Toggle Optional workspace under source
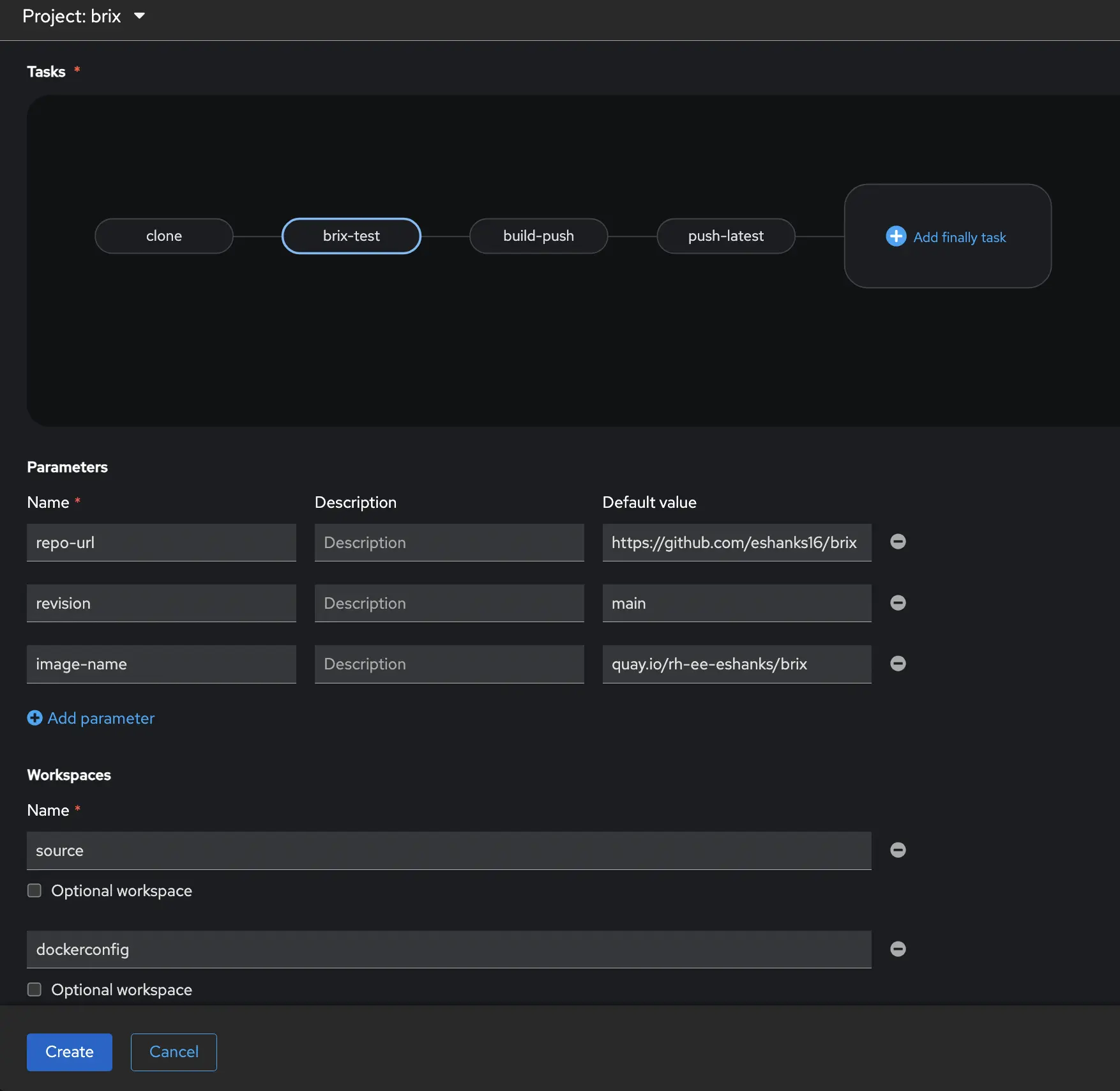 coord(34,890)
